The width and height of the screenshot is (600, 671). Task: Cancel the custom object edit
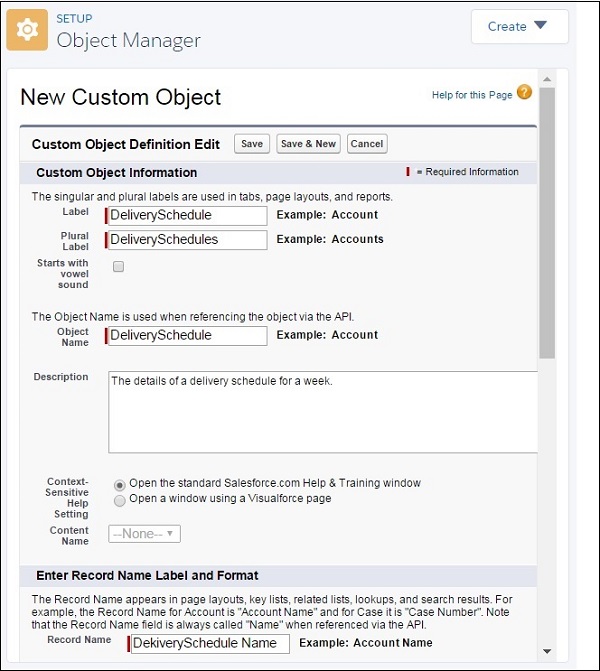click(x=367, y=144)
